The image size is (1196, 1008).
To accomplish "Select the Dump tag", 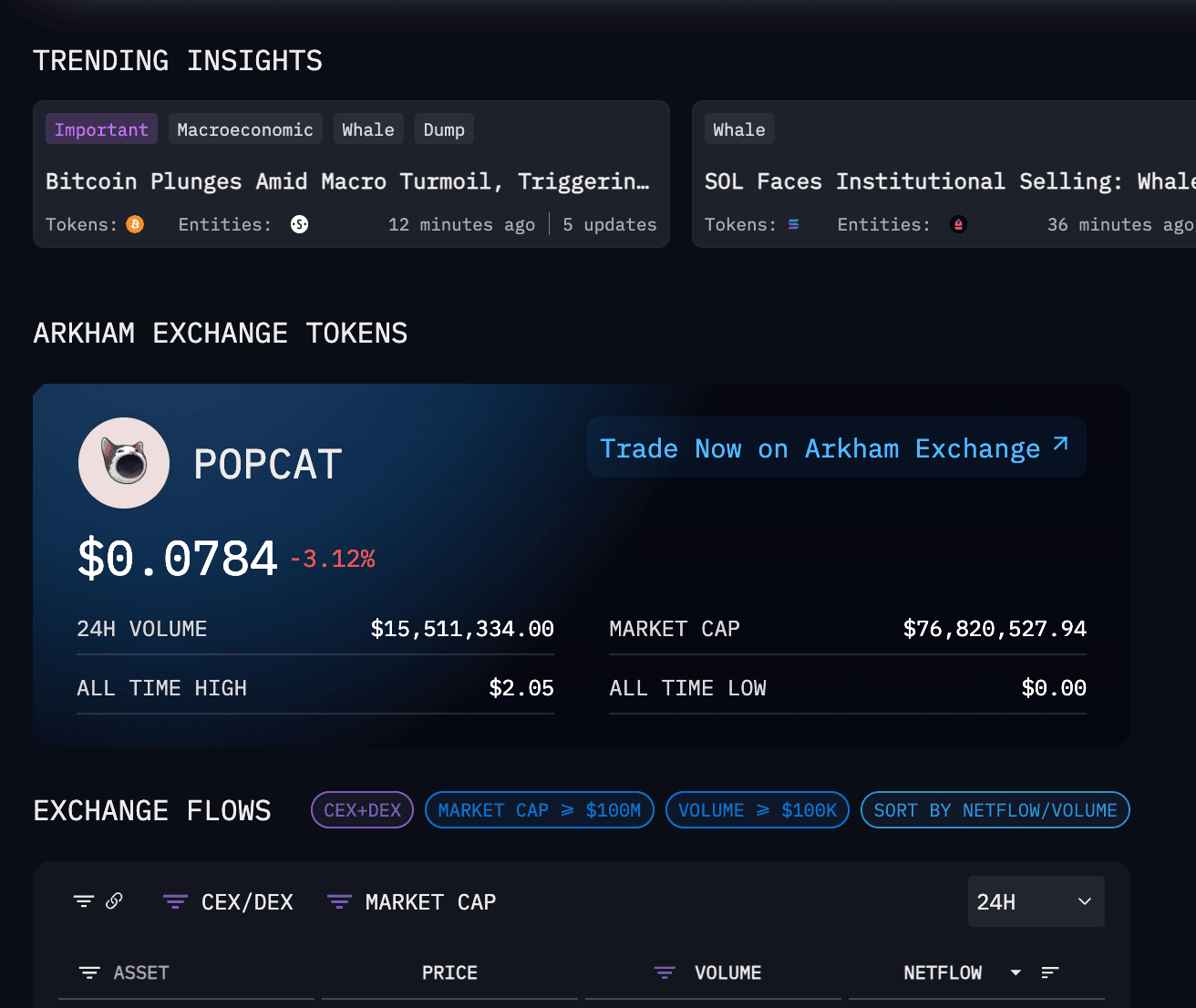I will click(x=444, y=129).
